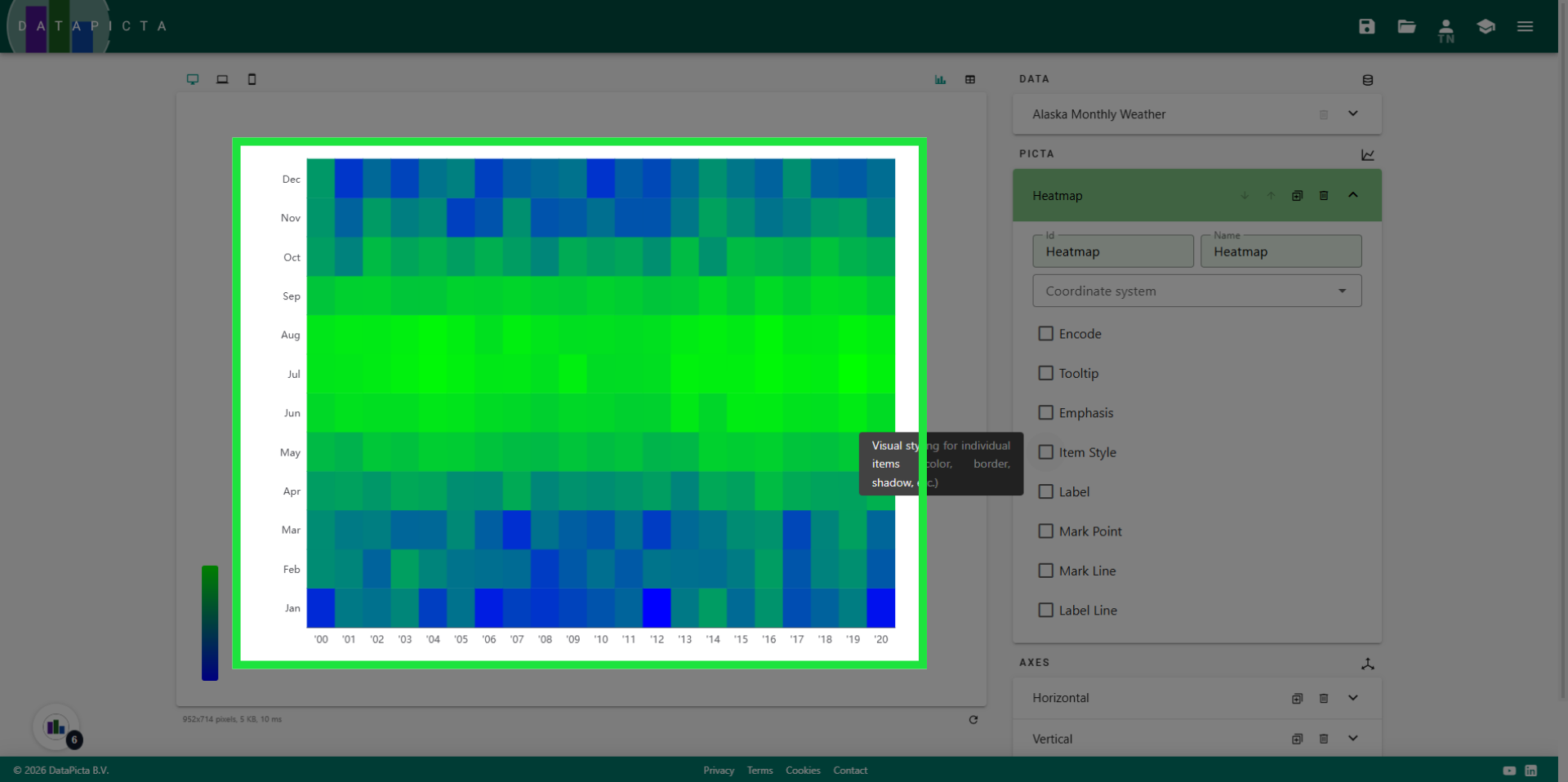This screenshot has height=782, width=1568.
Task: Click the visual map color gradient bar
Action: [210, 623]
